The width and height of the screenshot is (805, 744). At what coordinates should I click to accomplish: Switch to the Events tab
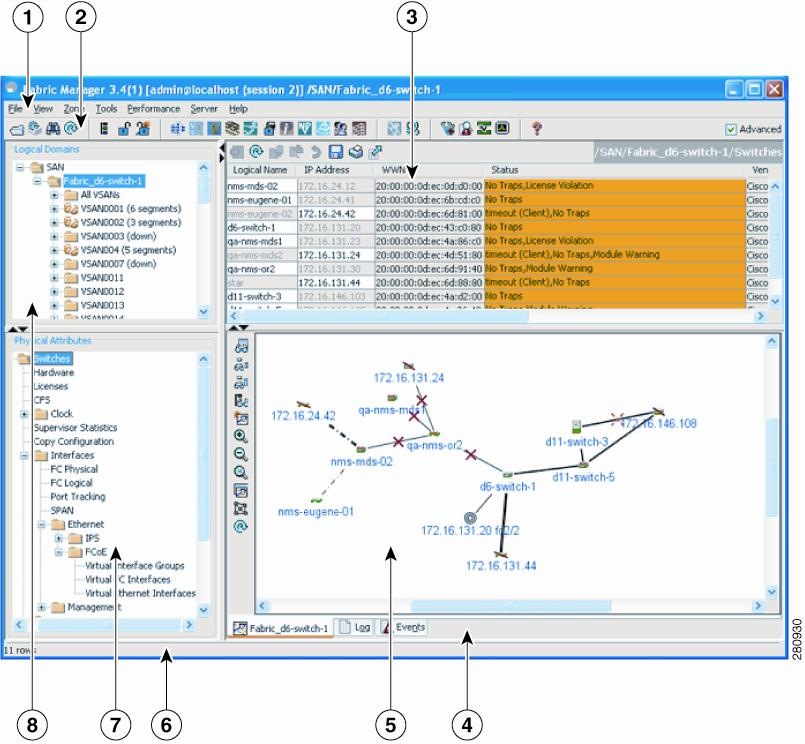click(404, 627)
